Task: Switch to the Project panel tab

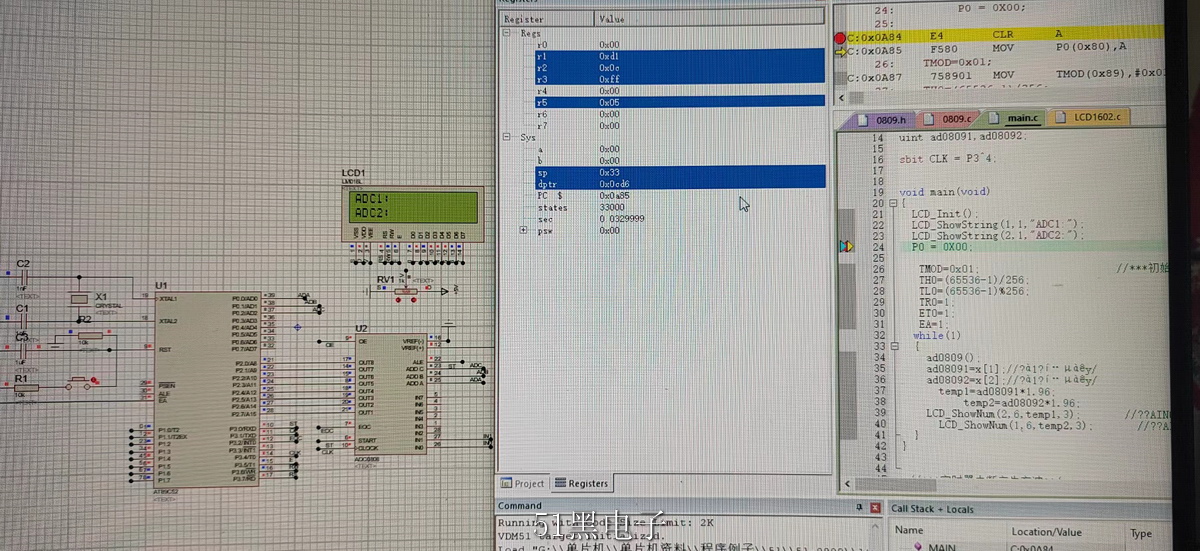Action: click(523, 483)
